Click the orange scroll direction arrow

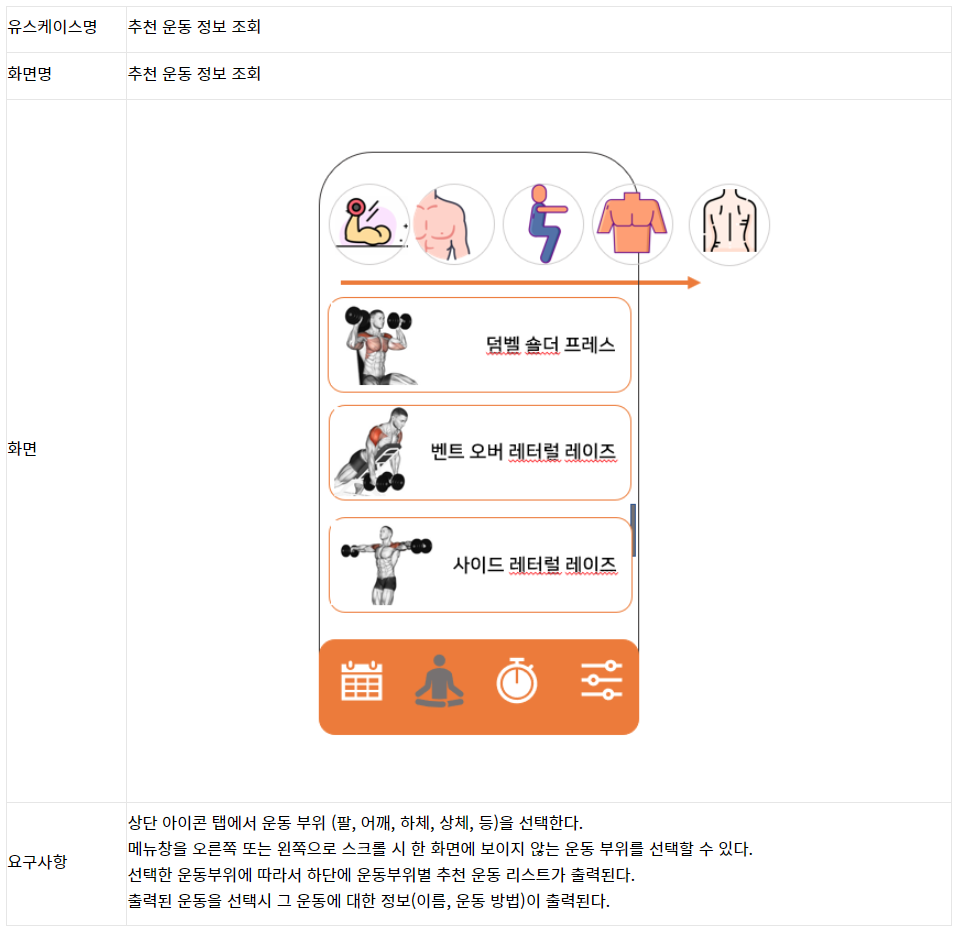pyautogui.click(x=520, y=282)
